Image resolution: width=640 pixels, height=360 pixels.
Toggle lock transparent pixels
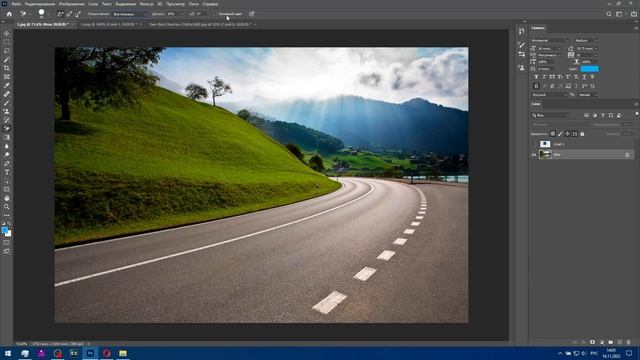click(553, 134)
